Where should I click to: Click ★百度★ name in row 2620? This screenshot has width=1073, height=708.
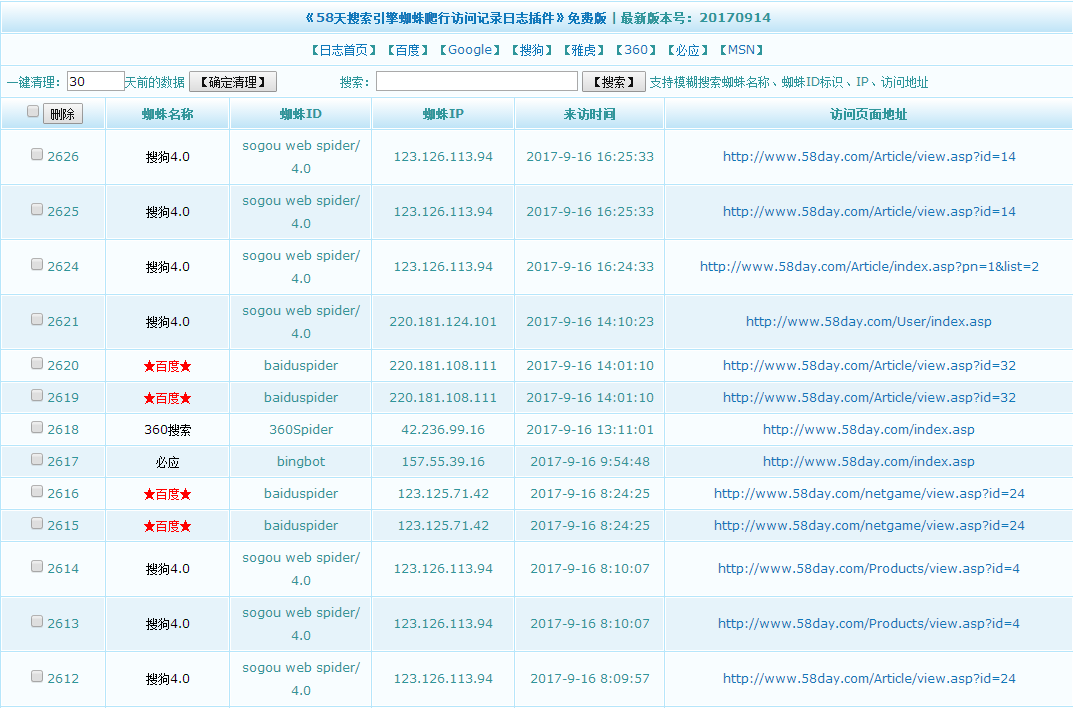pyautogui.click(x=168, y=366)
